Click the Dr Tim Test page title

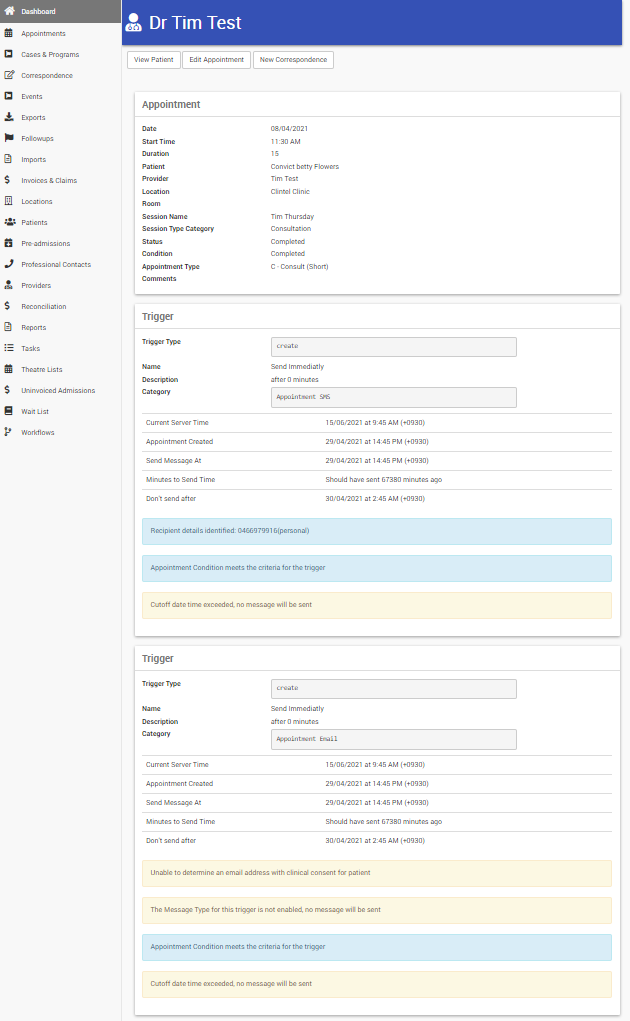(x=195, y=23)
